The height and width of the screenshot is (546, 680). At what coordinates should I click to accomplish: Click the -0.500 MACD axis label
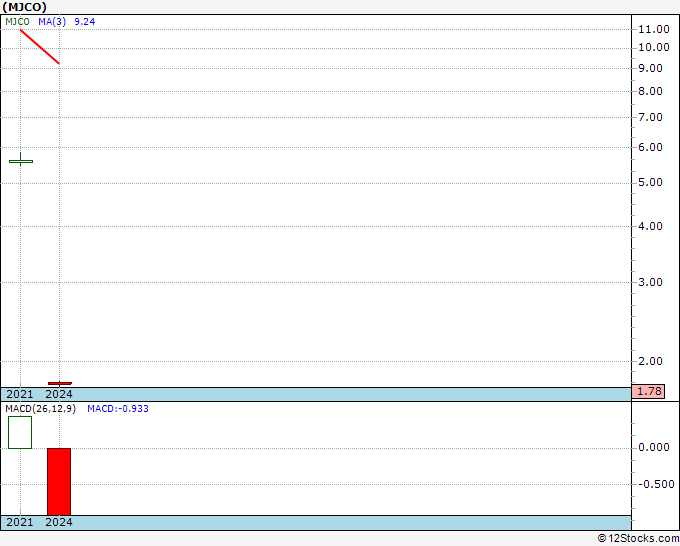point(656,484)
